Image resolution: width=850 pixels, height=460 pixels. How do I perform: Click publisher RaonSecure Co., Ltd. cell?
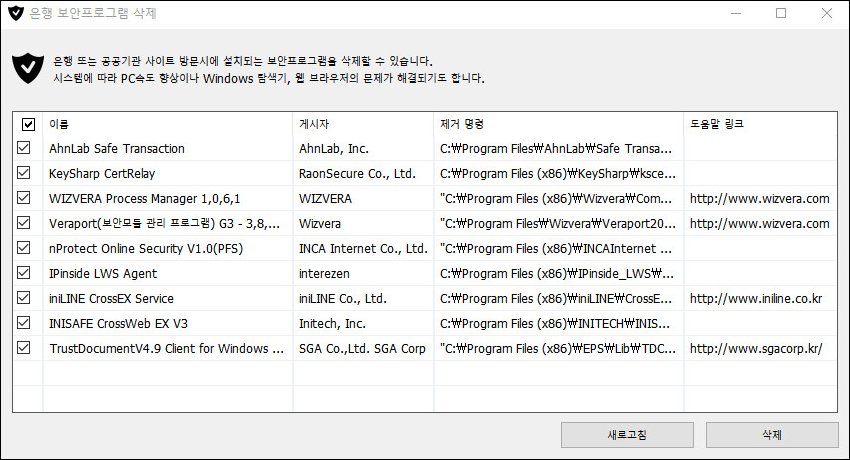pos(357,173)
